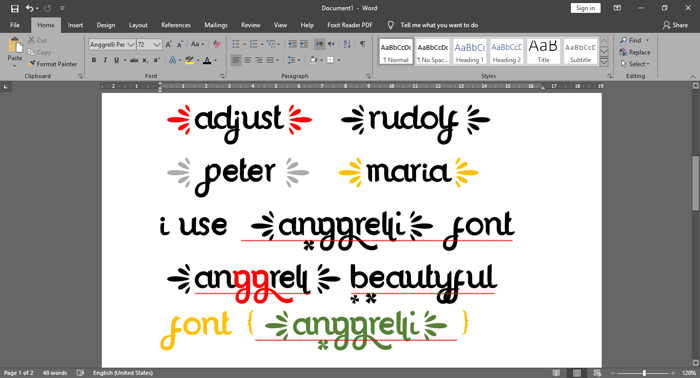Click the vertical scrollbar thumb
Screen dimensions: 700x378
(x=696, y=182)
